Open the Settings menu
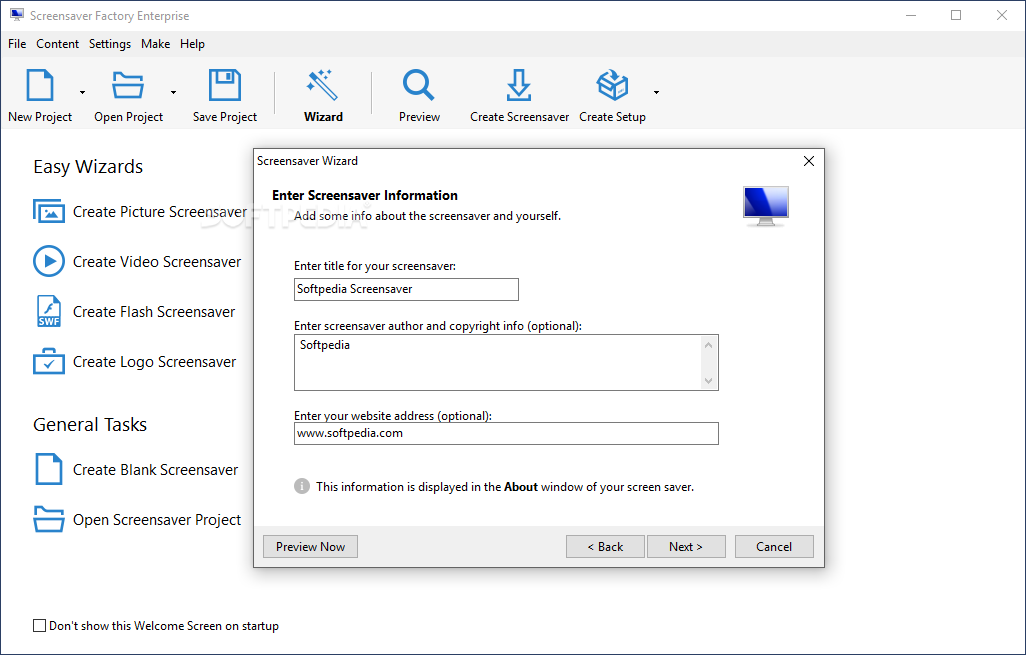The width and height of the screenshot is (1026, 655). point(110,44)
